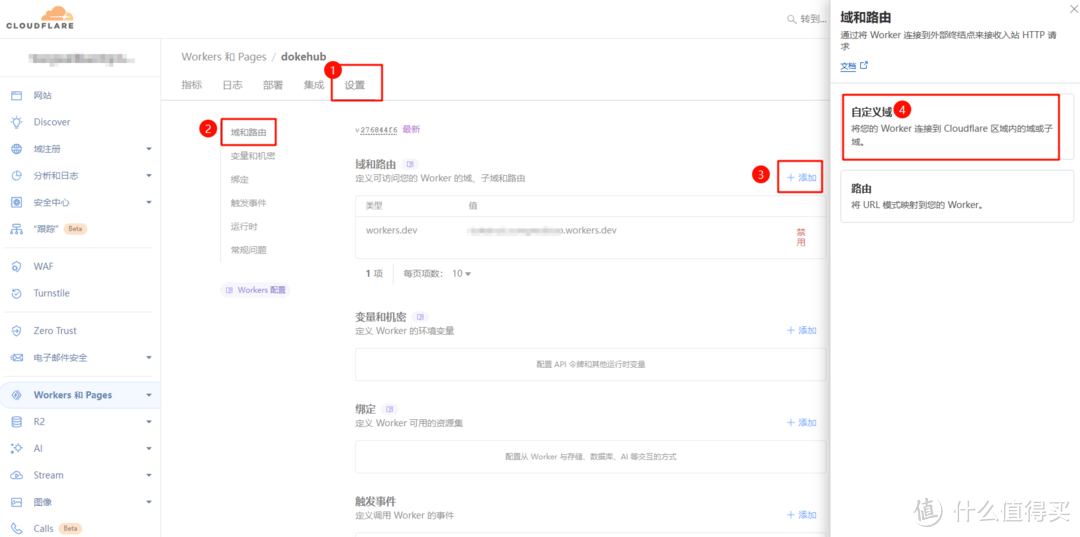The image size is (1080, 537).
Task: Select 触发事件 in settings menu
Action: [x=249, y=203]
